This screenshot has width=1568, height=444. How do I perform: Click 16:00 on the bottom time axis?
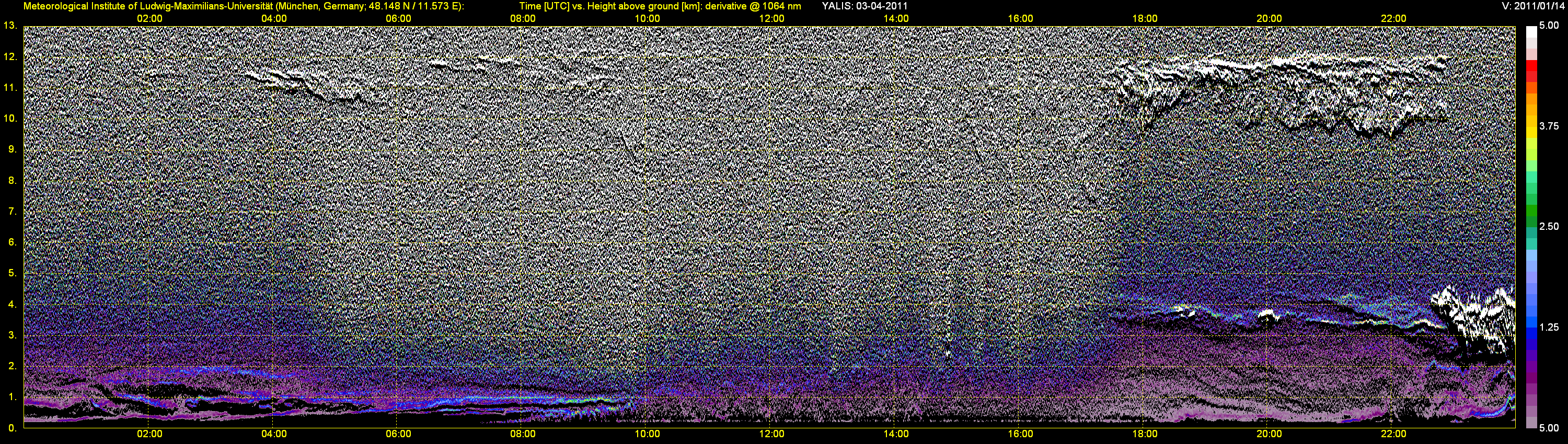(1020, 434)
